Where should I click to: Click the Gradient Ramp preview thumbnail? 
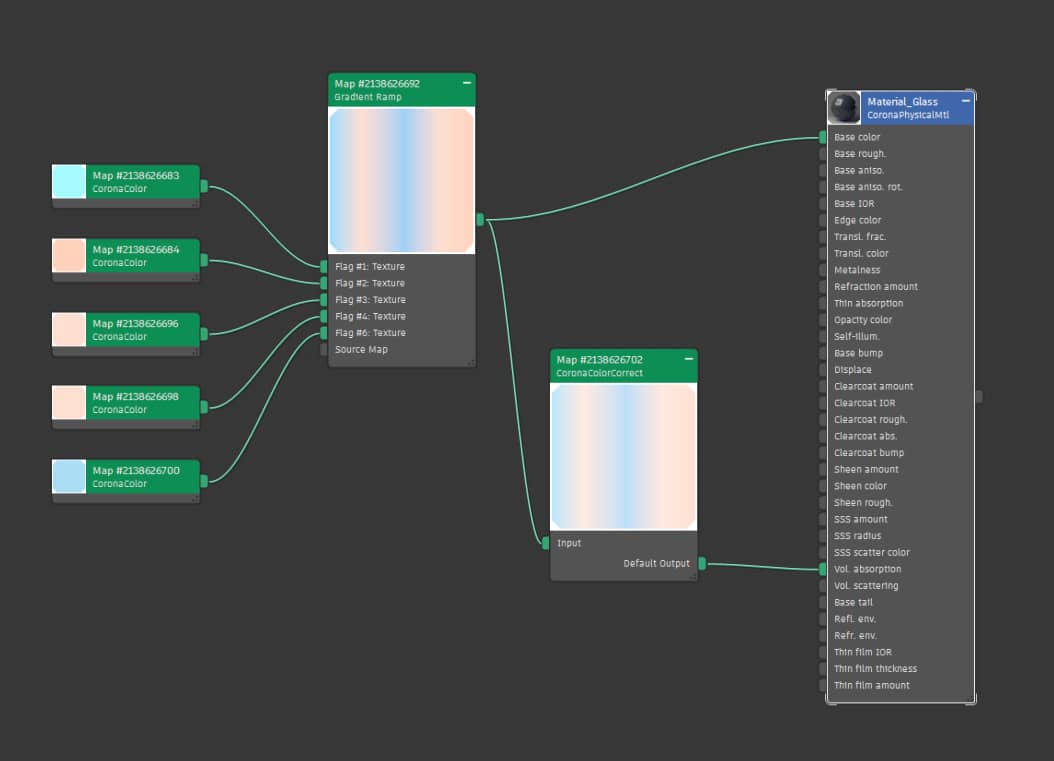401,180
